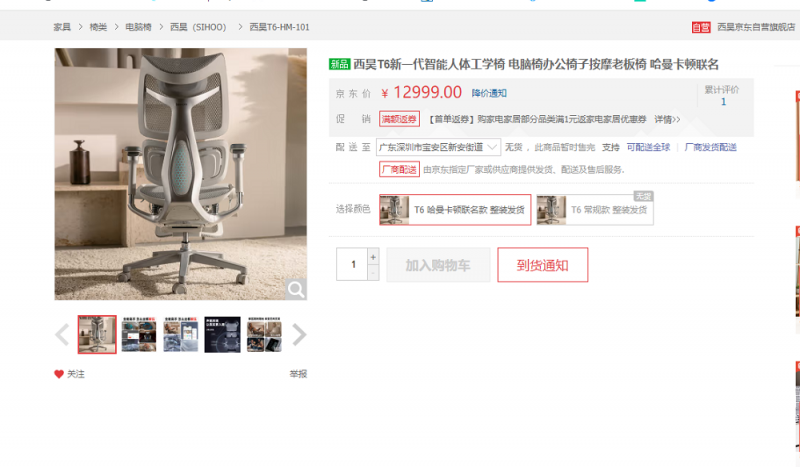Viewport: 800px width, 467px height.
Task: Click the red heart 关注 icon
Action: click(59, 374)
